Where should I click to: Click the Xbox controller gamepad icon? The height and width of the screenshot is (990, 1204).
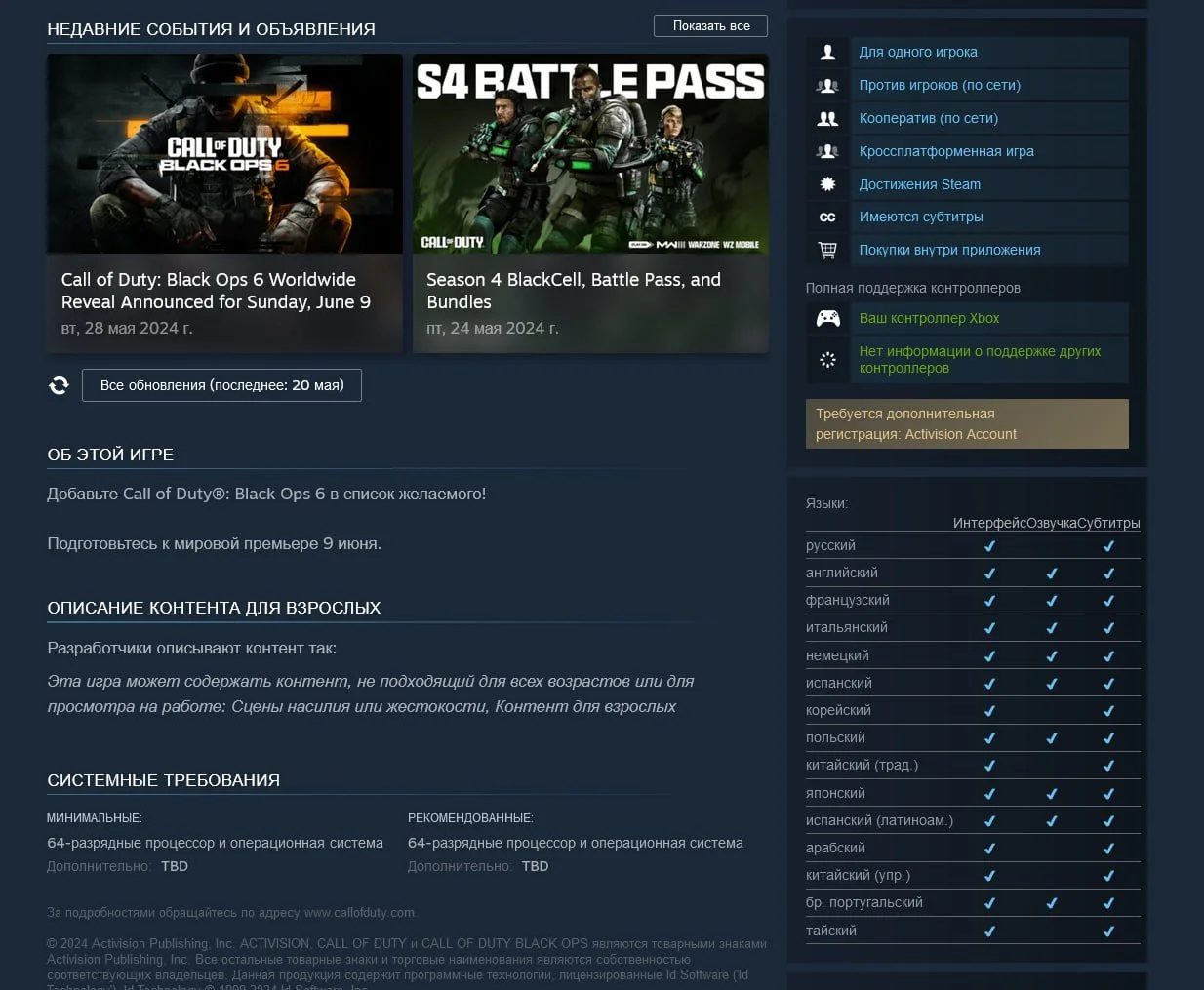point(827,318)
